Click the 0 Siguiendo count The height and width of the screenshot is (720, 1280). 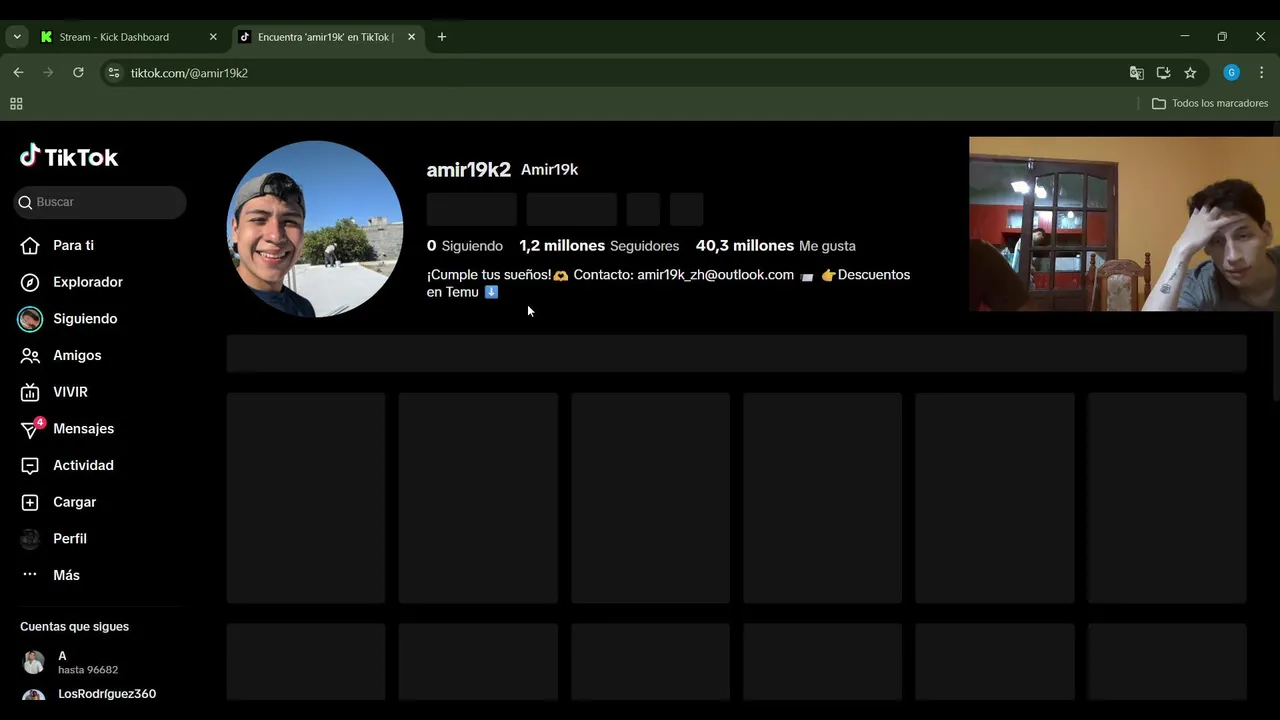(x=465, y=246)
